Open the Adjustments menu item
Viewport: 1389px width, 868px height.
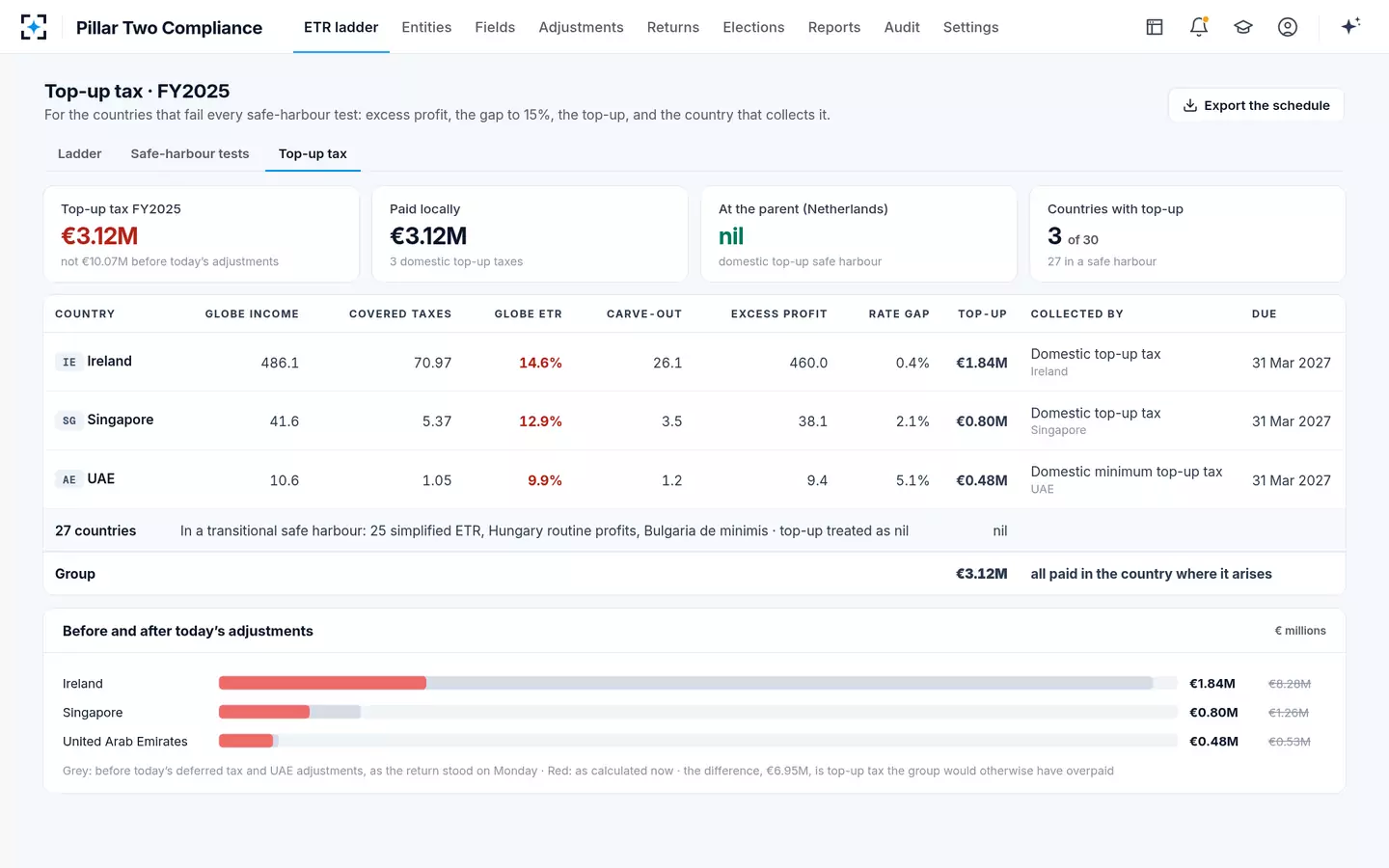[581, 27]
